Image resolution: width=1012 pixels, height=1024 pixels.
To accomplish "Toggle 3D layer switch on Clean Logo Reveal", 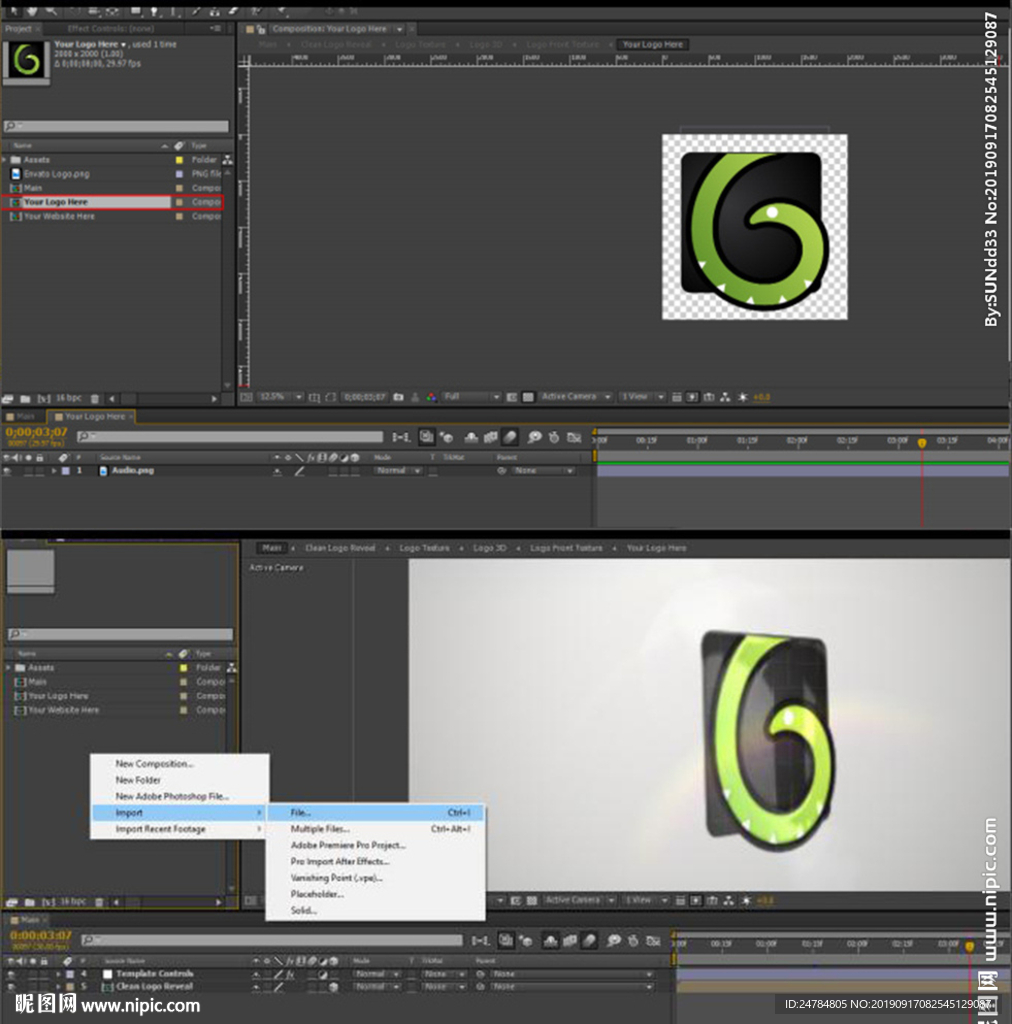I will tap(334, 987).
